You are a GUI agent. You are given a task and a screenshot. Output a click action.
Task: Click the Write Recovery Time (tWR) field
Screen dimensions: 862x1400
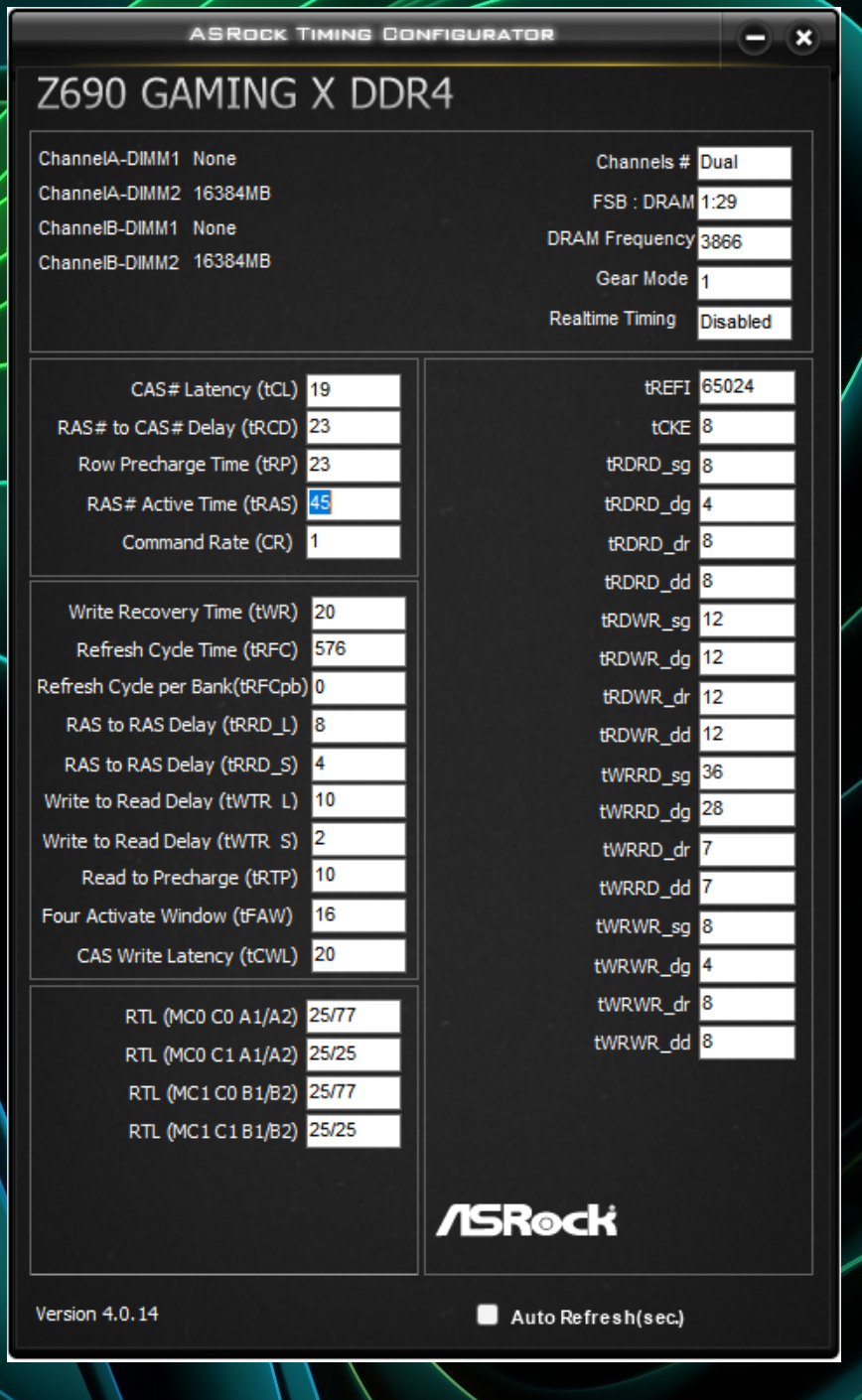(359, 613)
